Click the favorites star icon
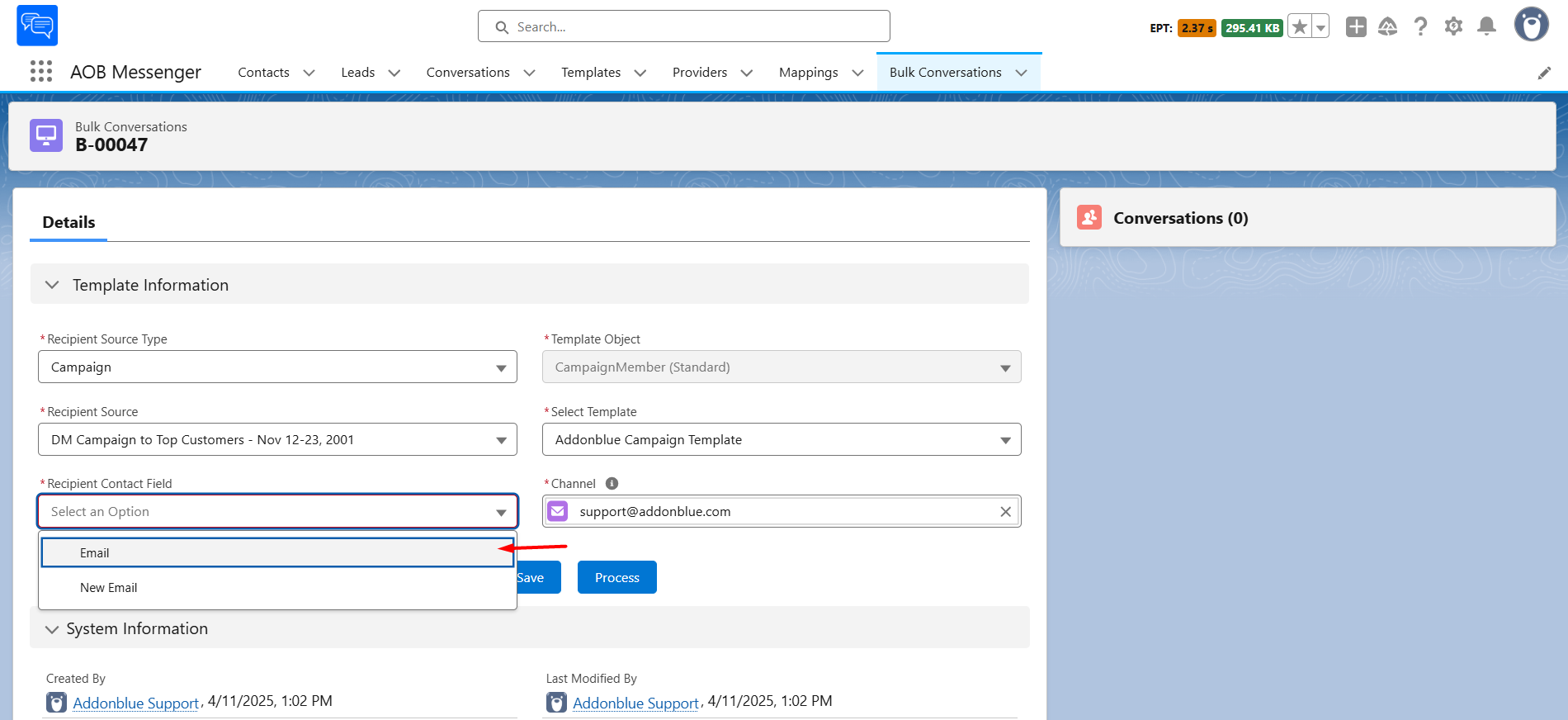 pyautogui.click(x=1300, y=27)
